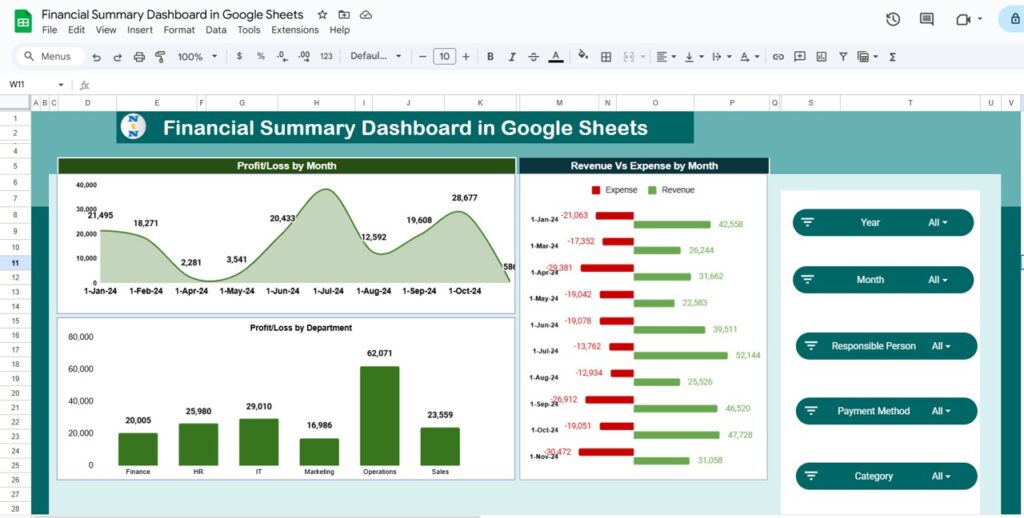This screenshot has height=518, width=1024.
Task: Select row 11 header
Action: 15,263
